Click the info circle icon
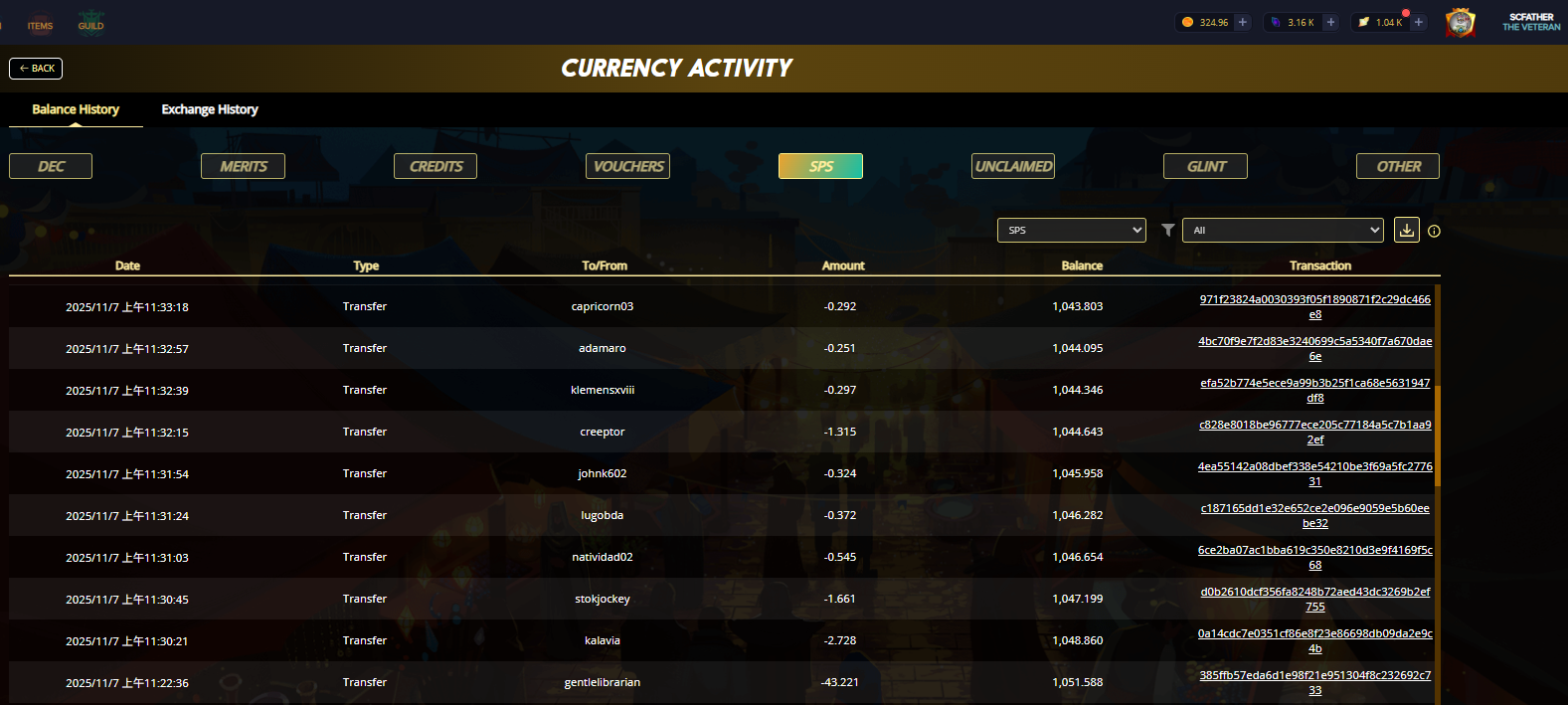The height and width of the screenshot is (705, 1568). point(1434,231)
